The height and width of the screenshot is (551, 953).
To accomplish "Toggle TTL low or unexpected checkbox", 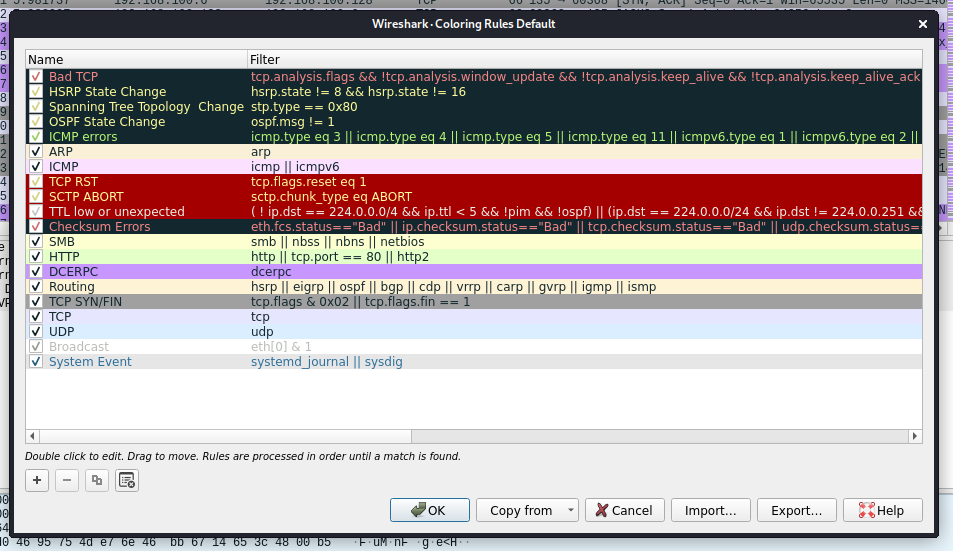I will click(36, 211).
